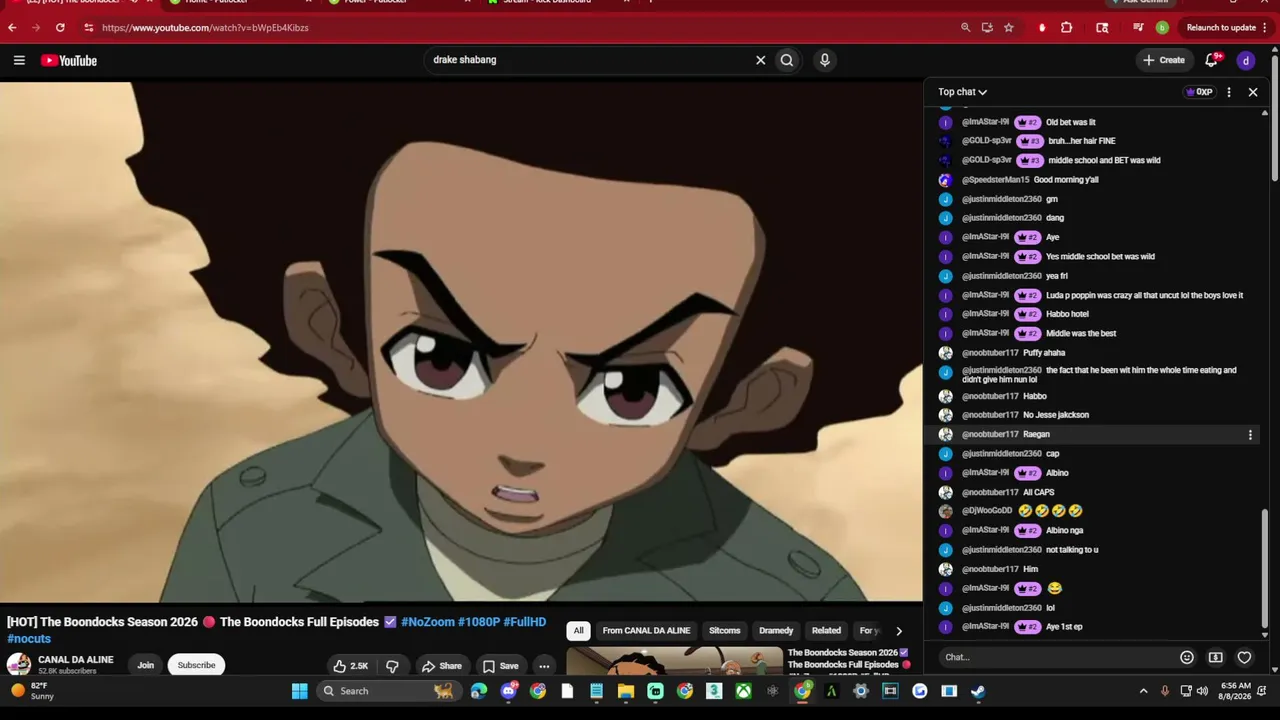The image size is (1280, 720).
Task: View site information in address bar
Action: 89,28
